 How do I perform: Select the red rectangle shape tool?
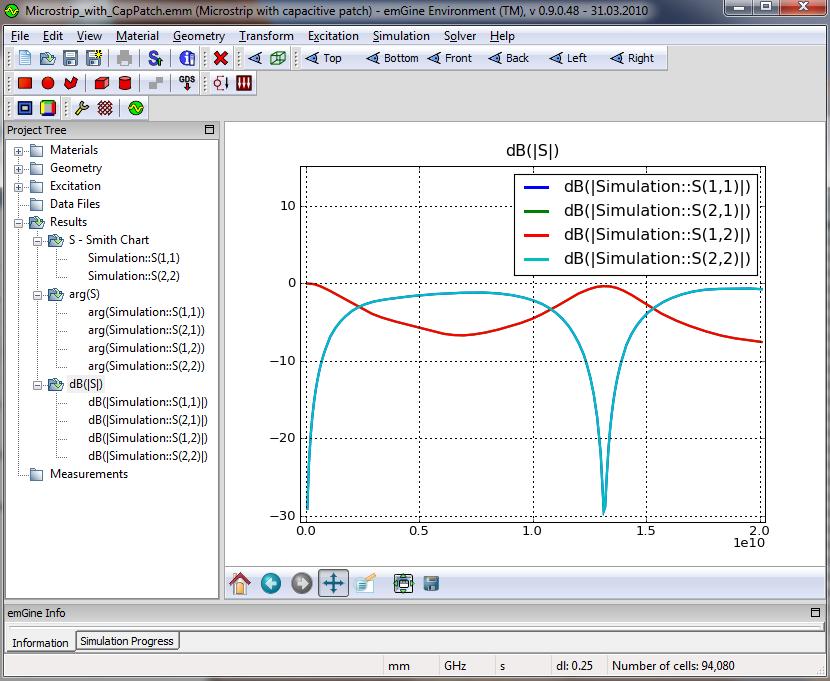tap(25, 84)
